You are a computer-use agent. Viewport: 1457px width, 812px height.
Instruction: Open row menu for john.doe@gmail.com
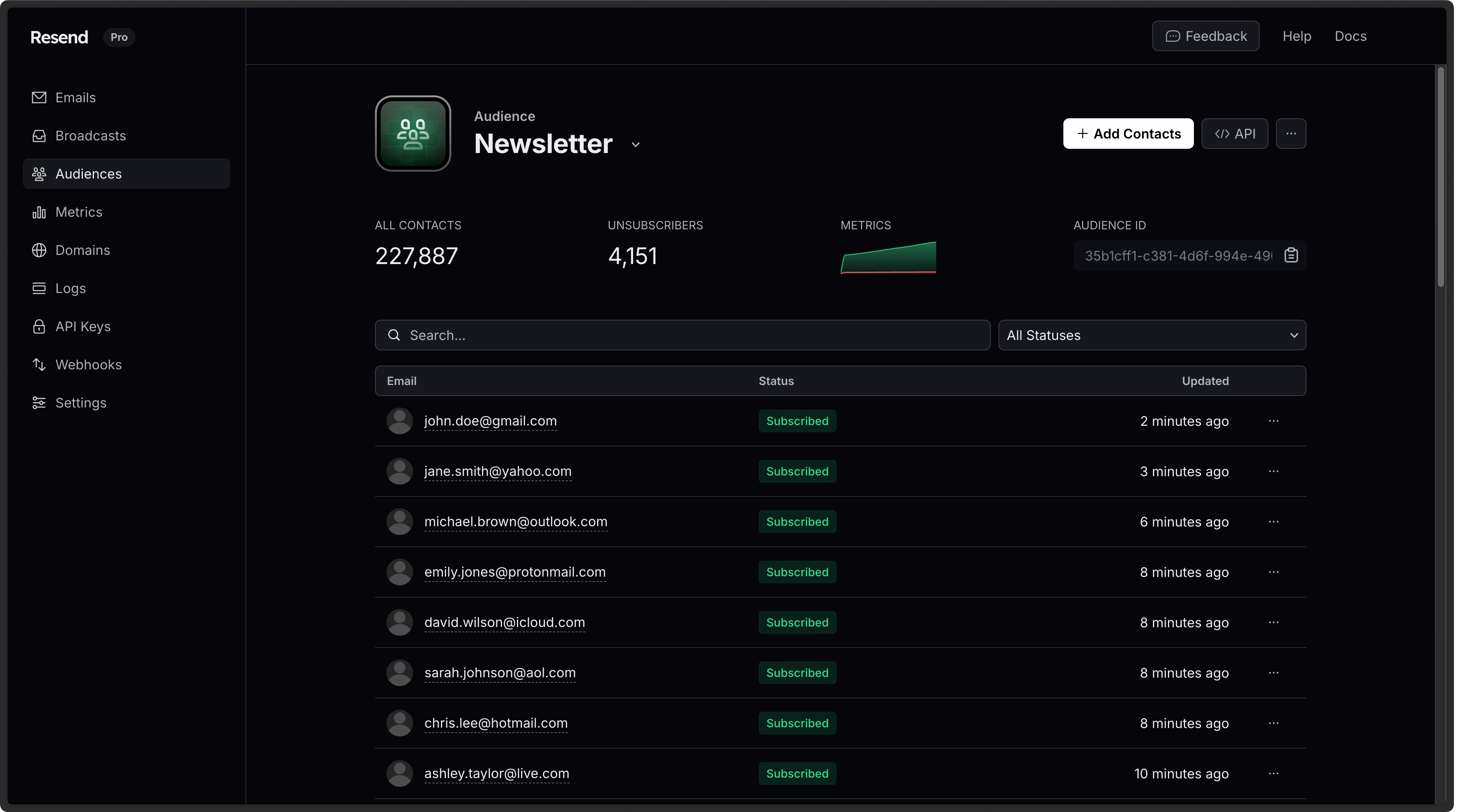point(1273,421)
